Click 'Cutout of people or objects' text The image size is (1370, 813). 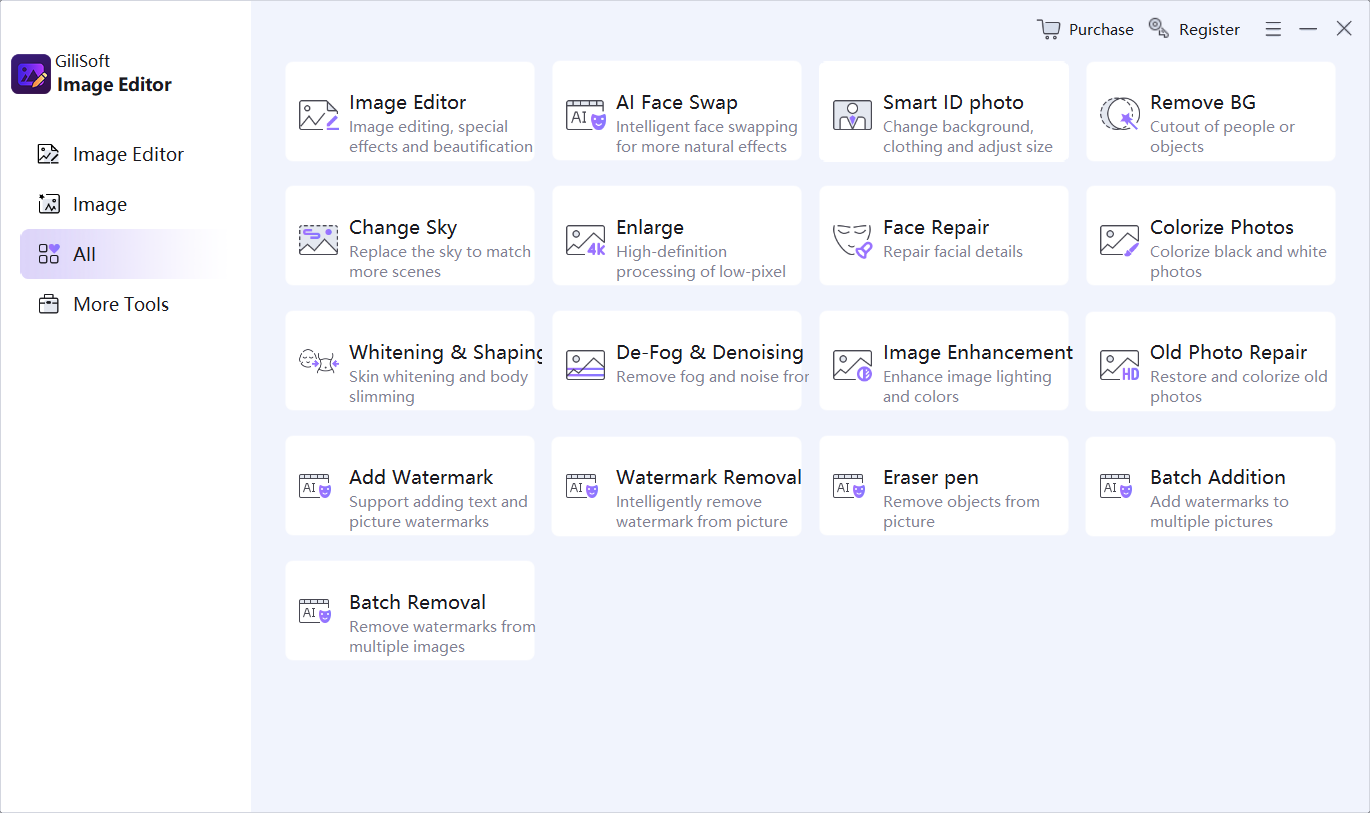point(1222,137)
